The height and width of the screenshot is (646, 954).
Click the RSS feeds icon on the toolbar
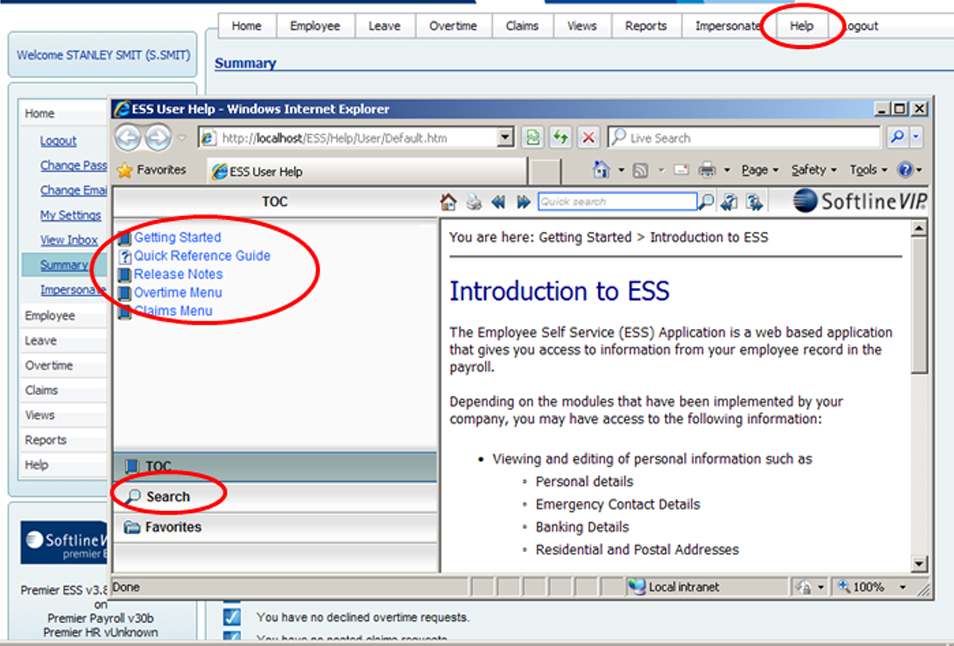point(639,169)
